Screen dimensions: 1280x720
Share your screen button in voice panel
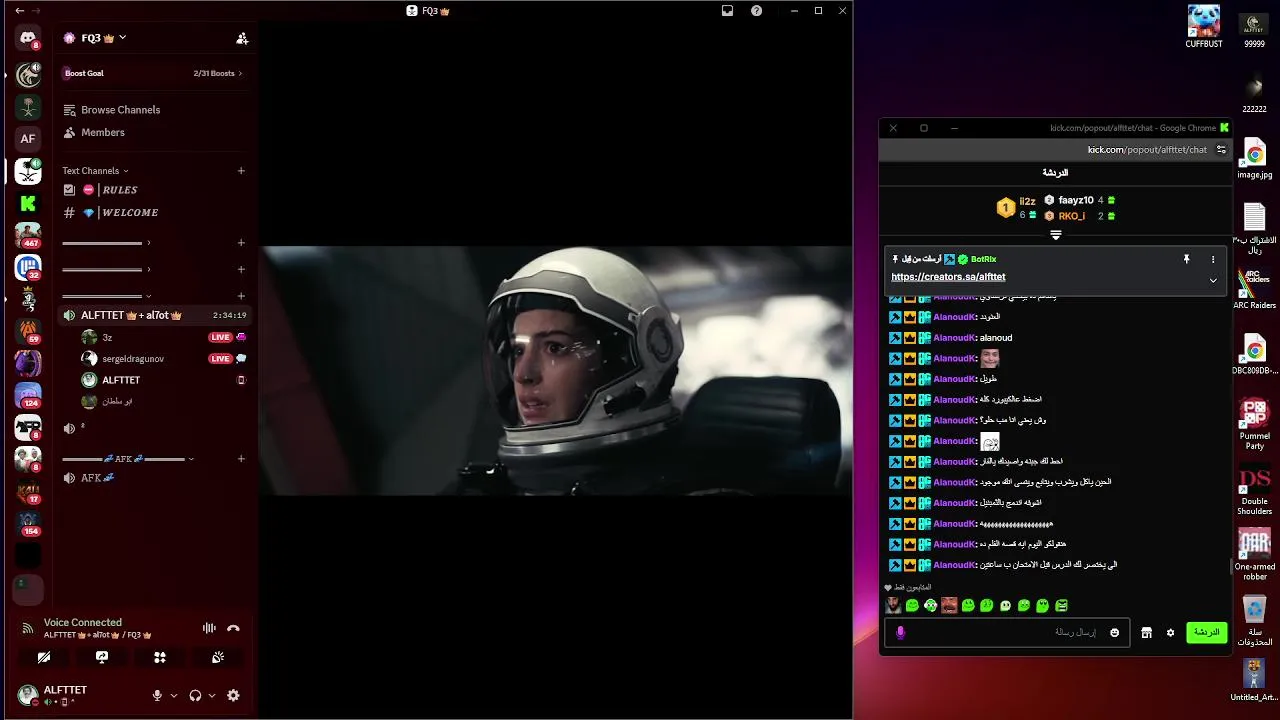click(102, 657)
